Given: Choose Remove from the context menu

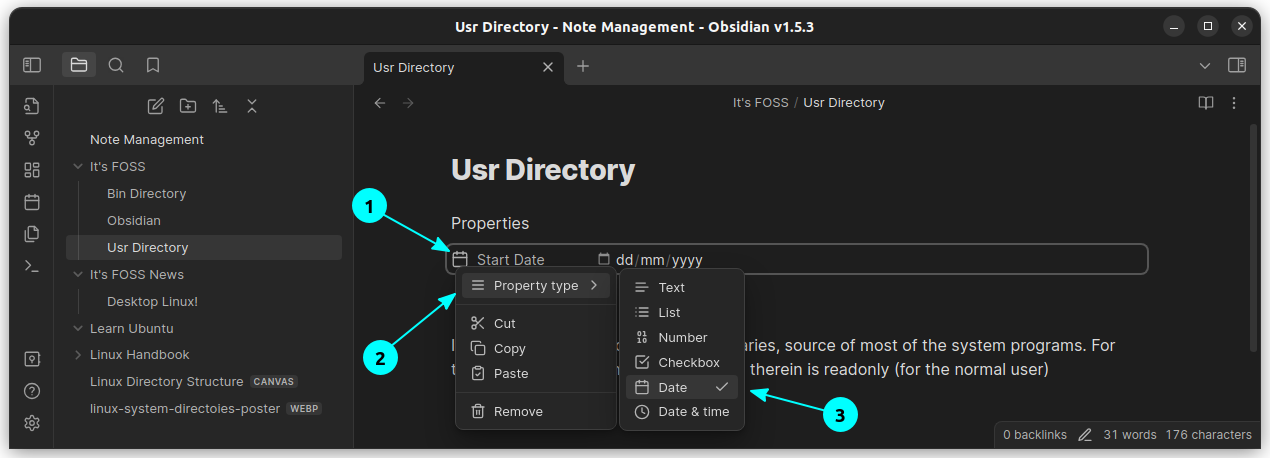Looking at the screenshot, I should point(536,412).
